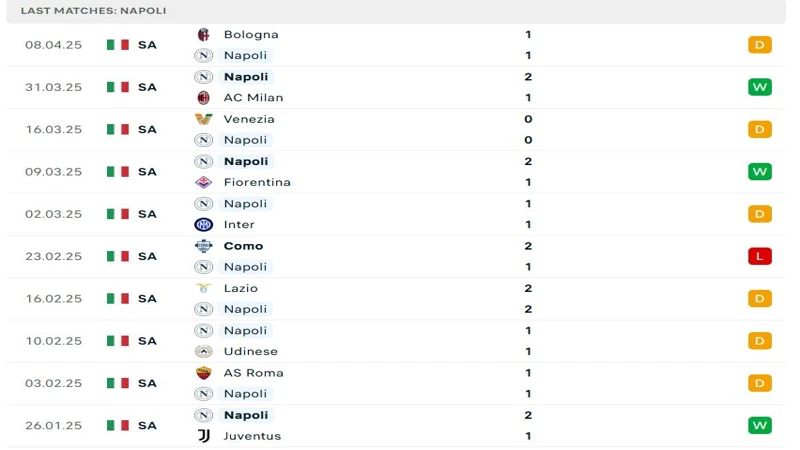
Task: Click the Juventus logo icon
Action: pos(204,436)
